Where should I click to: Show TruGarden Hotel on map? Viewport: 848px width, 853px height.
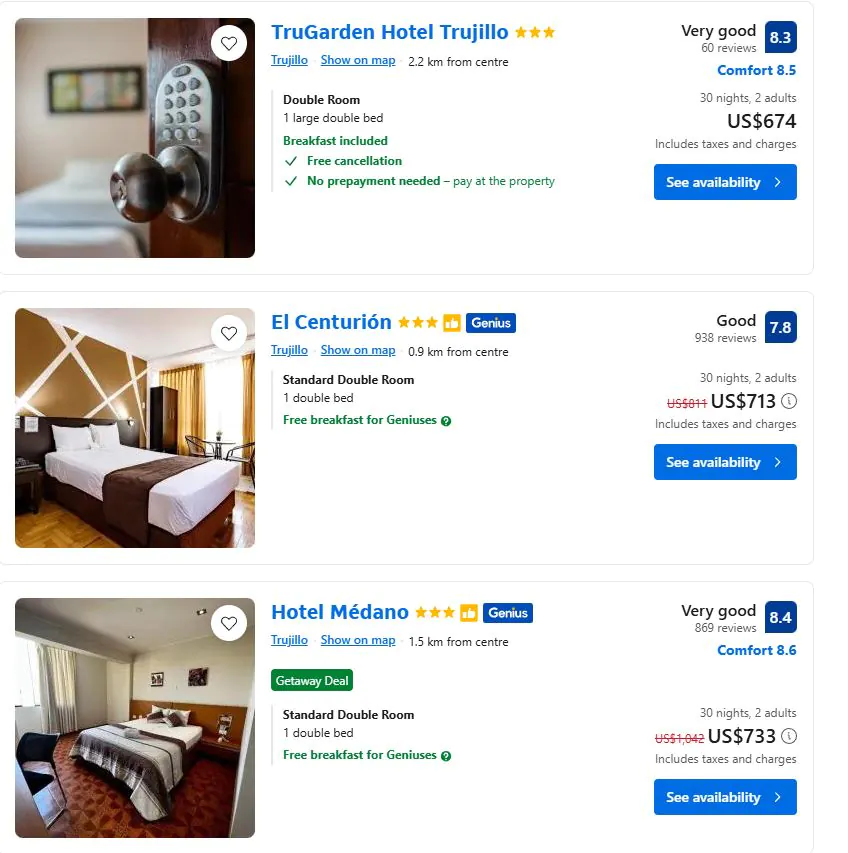[x=358, y=60]
